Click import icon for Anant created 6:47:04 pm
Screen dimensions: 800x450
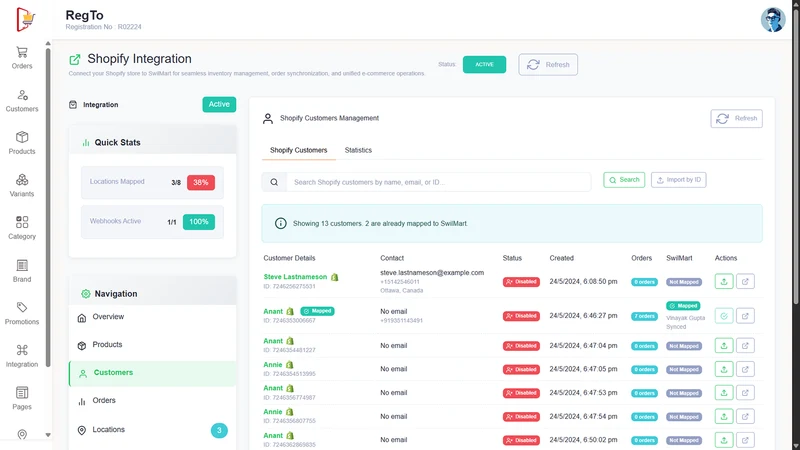[x=723, y=345]
